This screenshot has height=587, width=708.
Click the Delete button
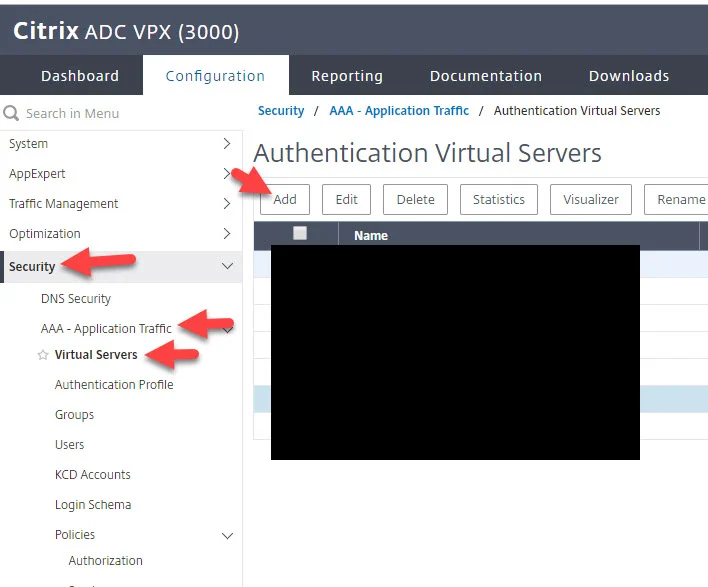[x=415, y=199]
